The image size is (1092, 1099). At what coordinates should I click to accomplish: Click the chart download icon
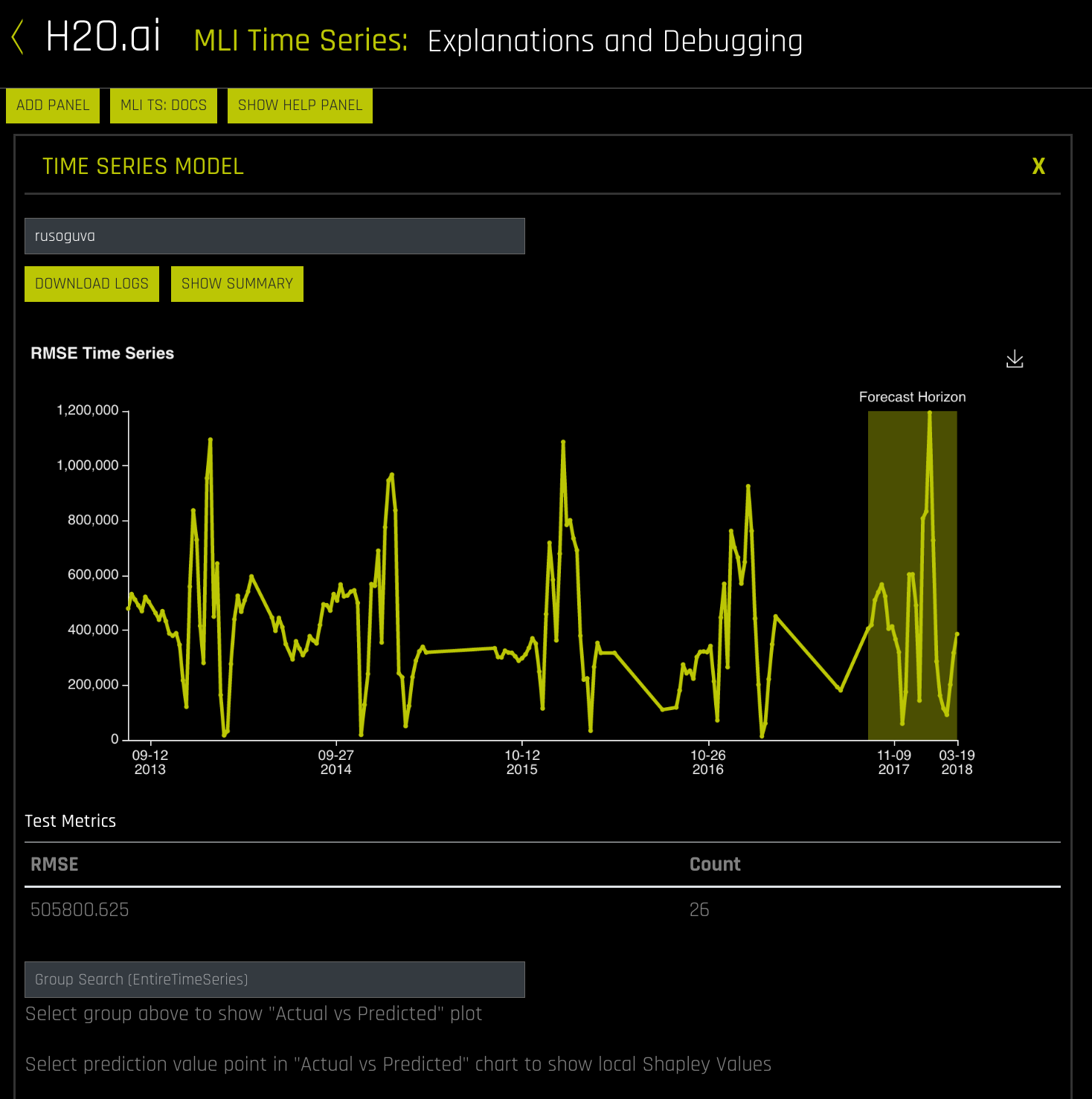1015,359
